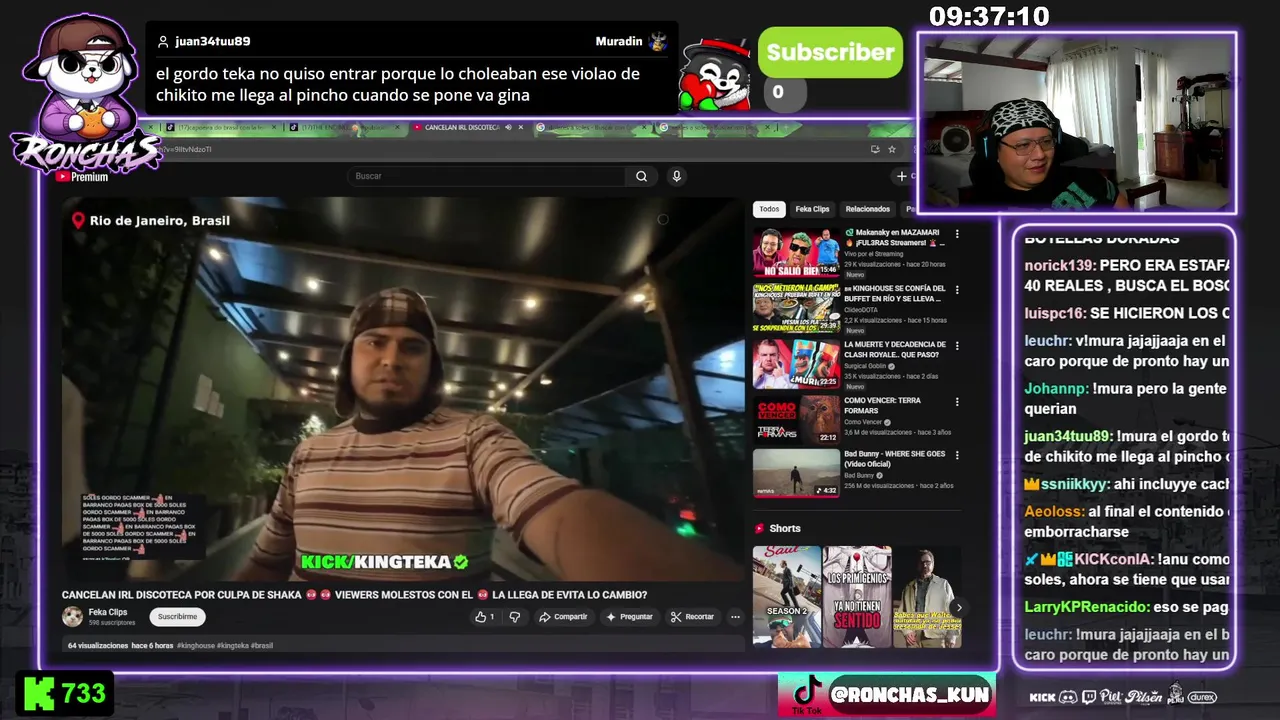Click the juan34tuu89 user icon in alert
The image size is (1280, 720).
pyautogui.click(x=163, y=42)
